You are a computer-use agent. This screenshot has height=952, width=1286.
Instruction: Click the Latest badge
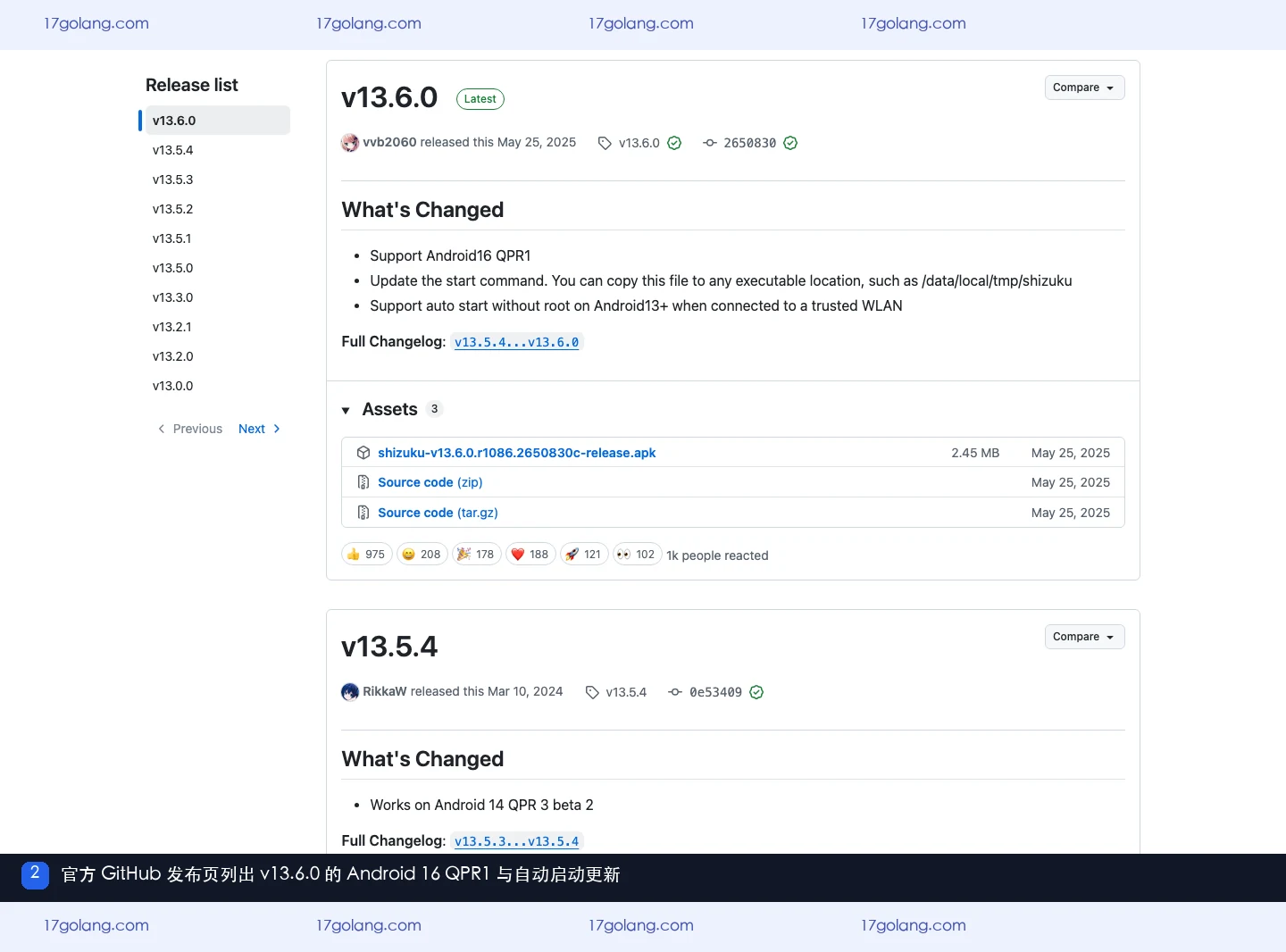480,99
